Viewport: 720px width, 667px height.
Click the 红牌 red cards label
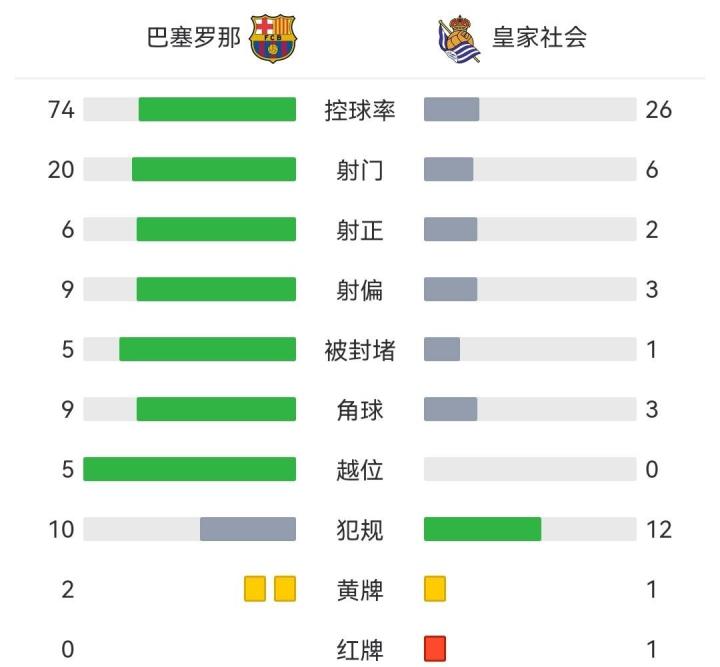360,650
